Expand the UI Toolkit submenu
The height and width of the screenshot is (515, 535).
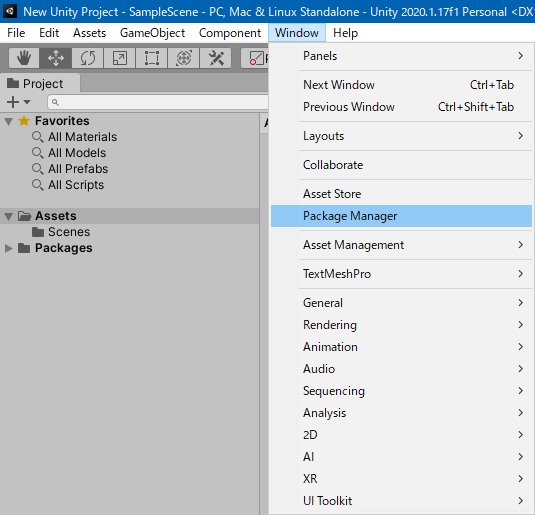point(401,501)
